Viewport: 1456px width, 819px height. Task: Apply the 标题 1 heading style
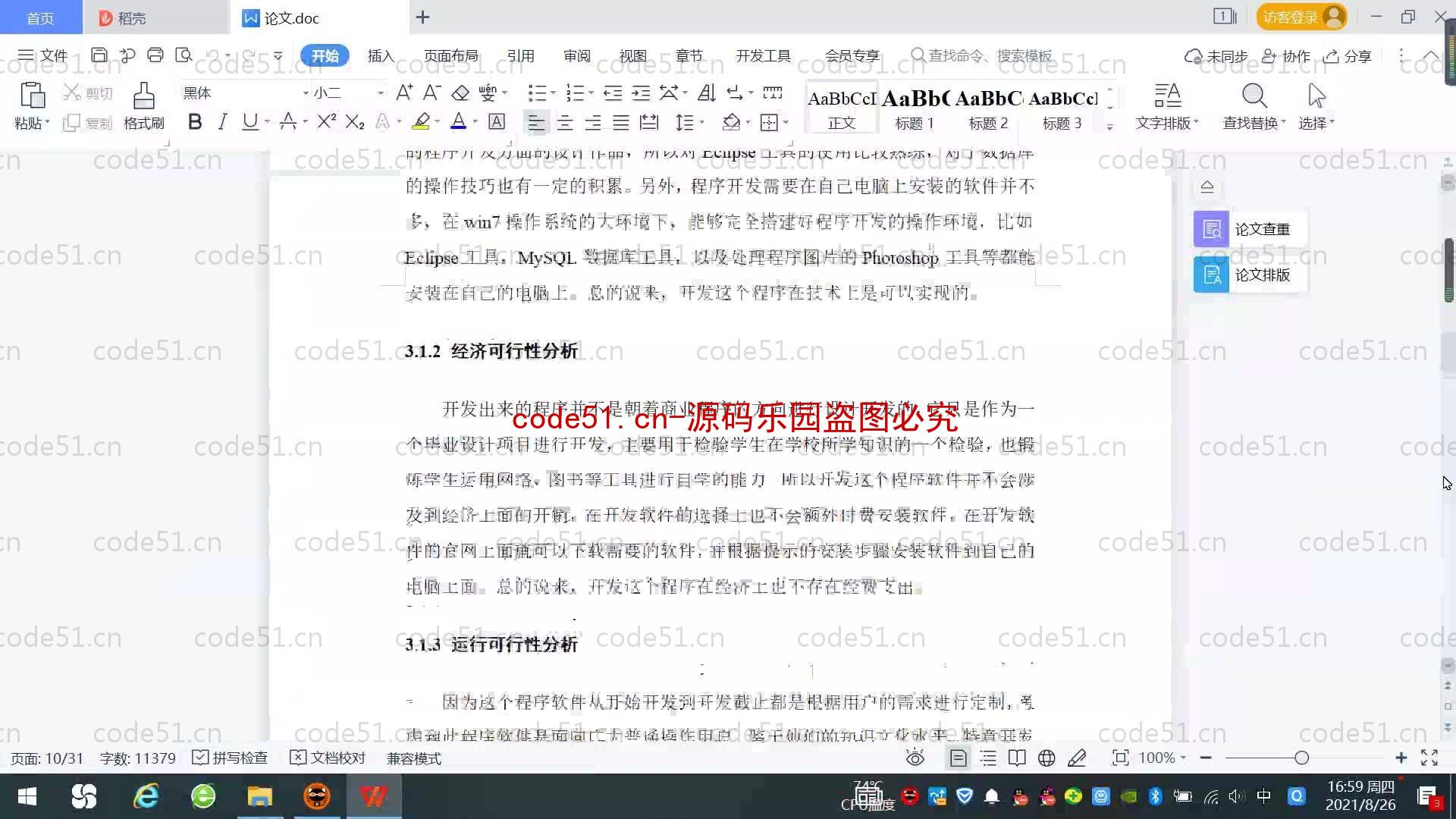(x=914, y=106)
